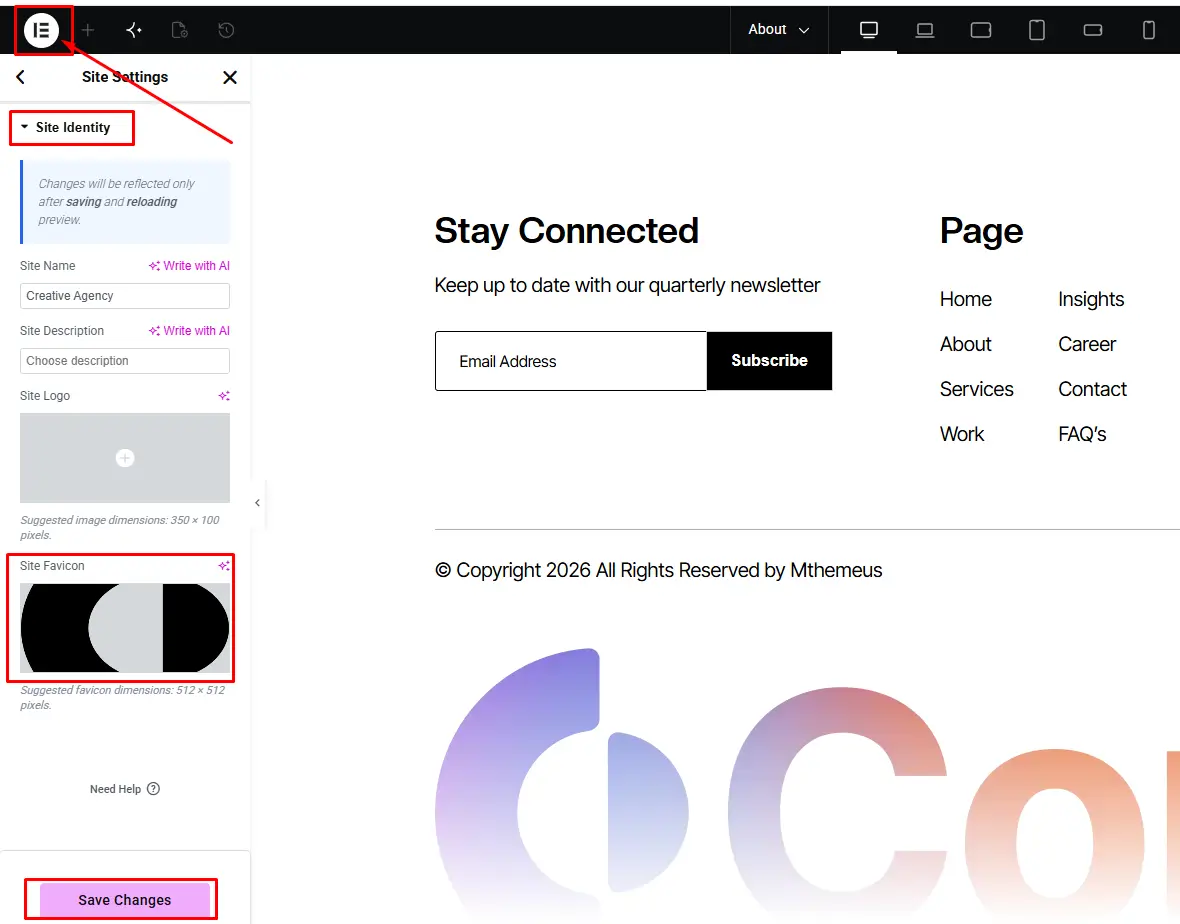Open the FAQ's footer link
Image resolution: width=1180 pixels, height=924 pixels.
[1082, 434]
